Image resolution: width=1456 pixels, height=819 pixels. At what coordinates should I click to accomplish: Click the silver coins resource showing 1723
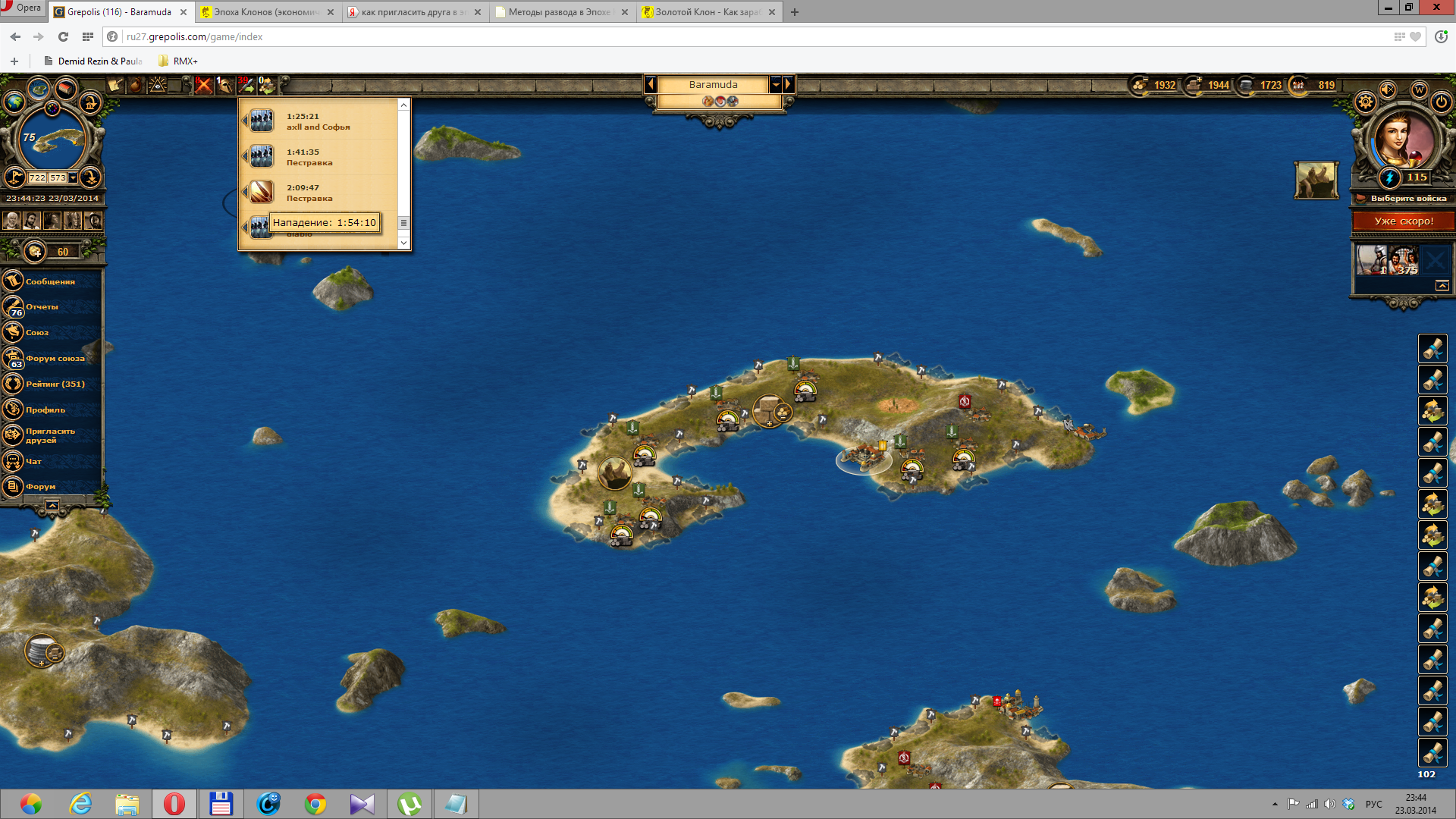click(1246, 85)
